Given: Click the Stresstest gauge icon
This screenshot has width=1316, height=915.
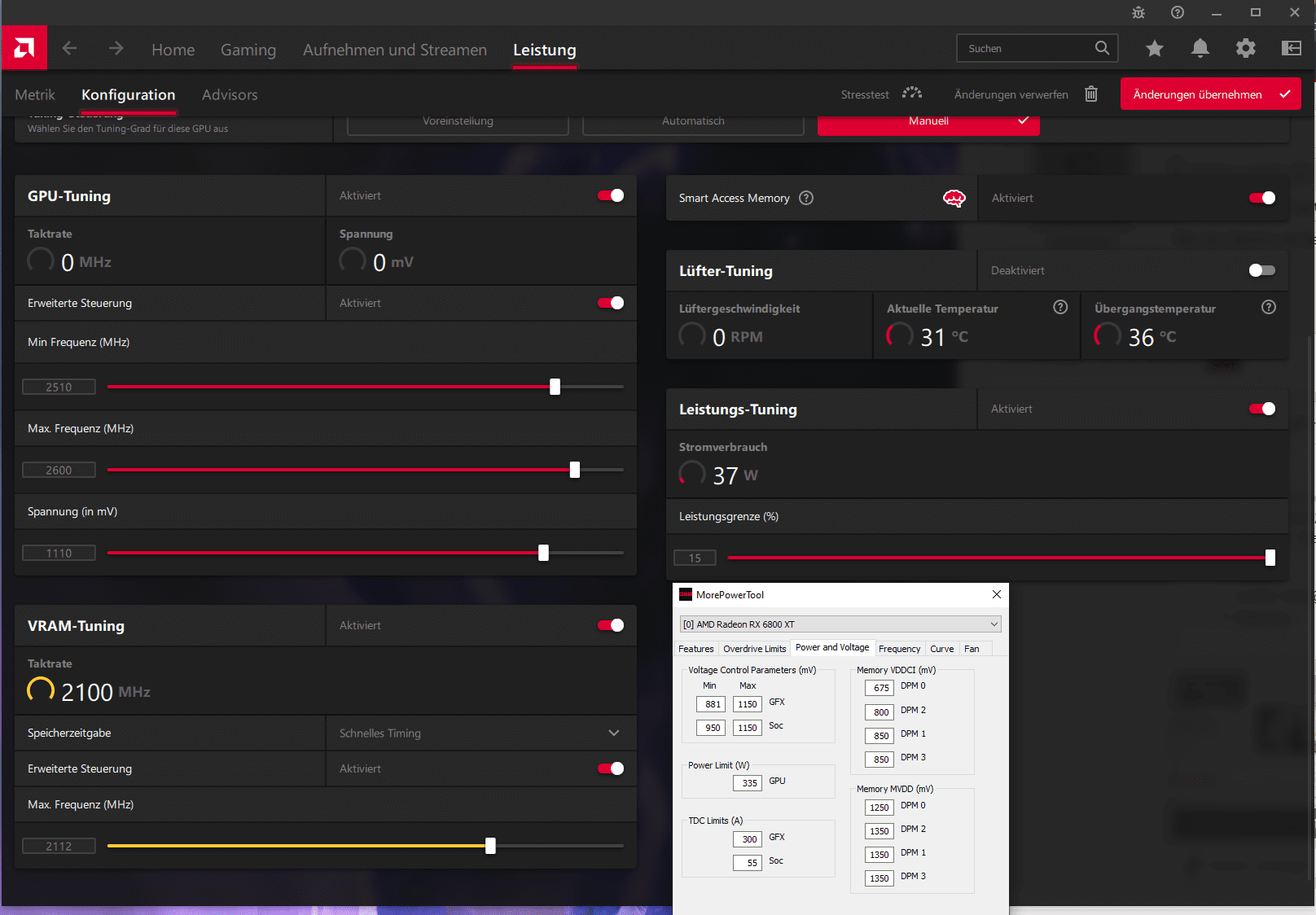Looking at the screenshot, I should pos(912,94).
